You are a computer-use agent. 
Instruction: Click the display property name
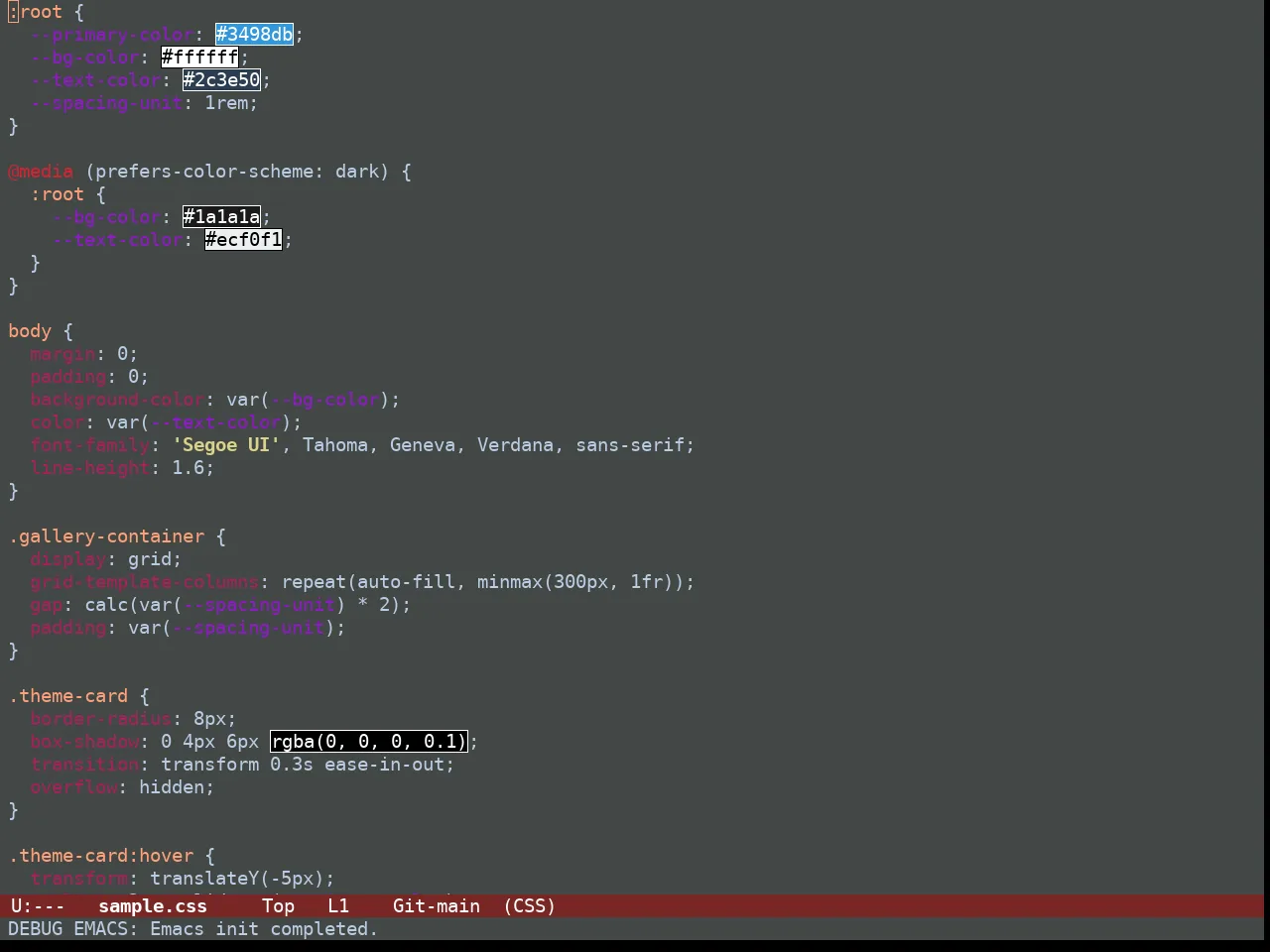68,559
